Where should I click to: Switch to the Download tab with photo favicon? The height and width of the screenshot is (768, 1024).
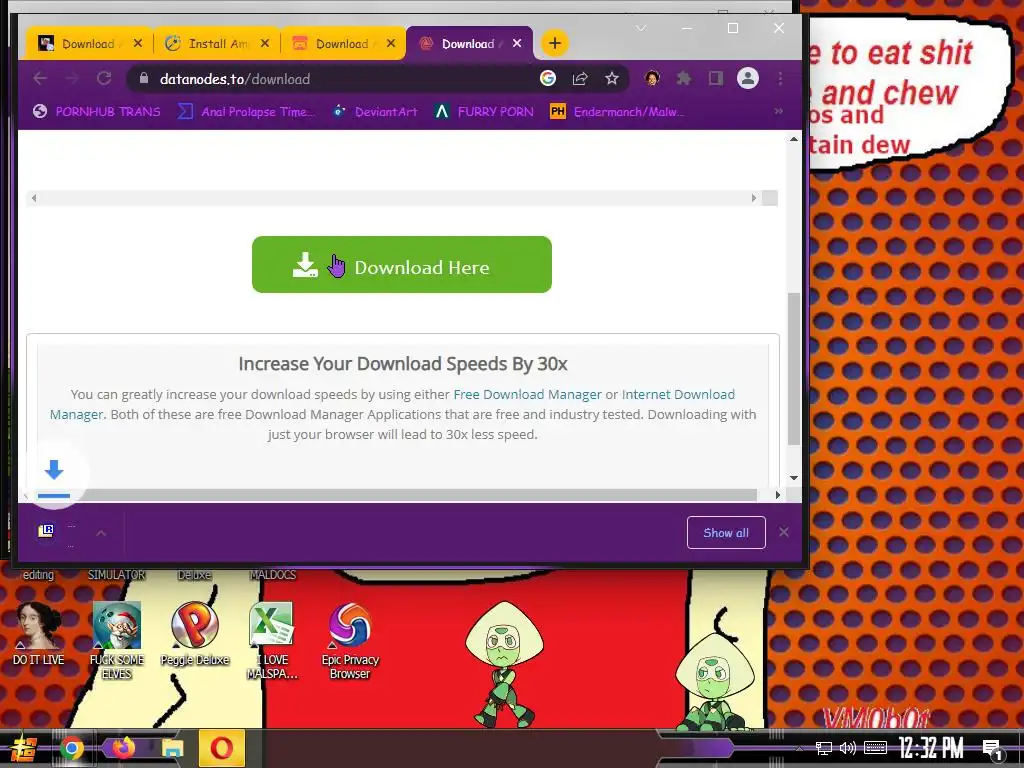[88, 44]
